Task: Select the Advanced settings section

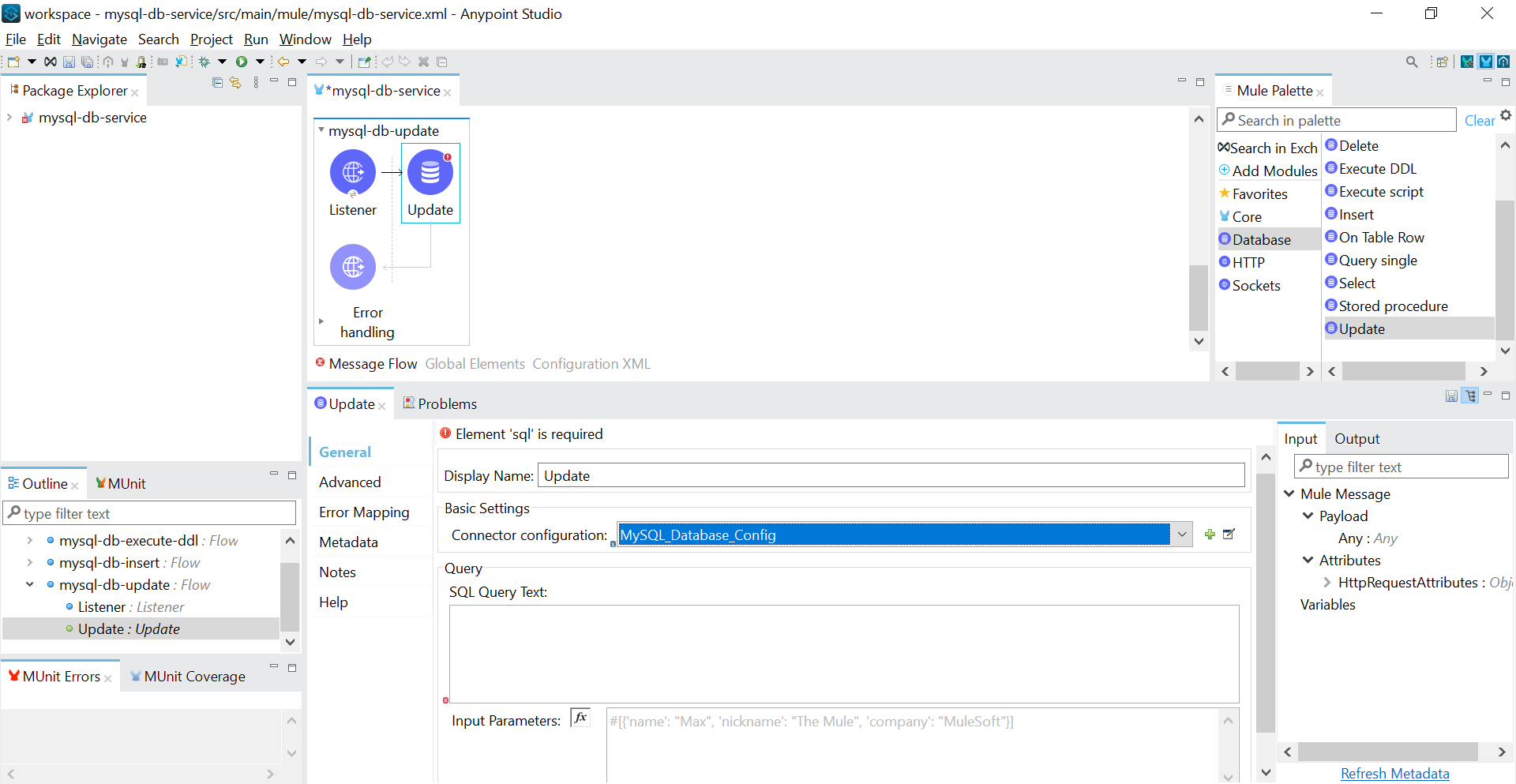Action: pyautogui.click(x=350, y=482)
